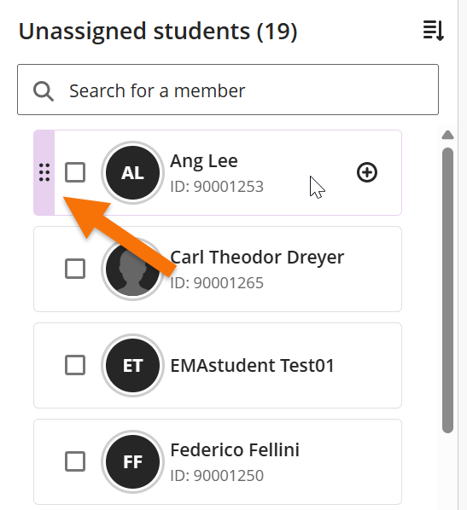Select the Carl Theodor Dreyer name
This screenshot has width=467, height=510.
[x=257, y=257]
